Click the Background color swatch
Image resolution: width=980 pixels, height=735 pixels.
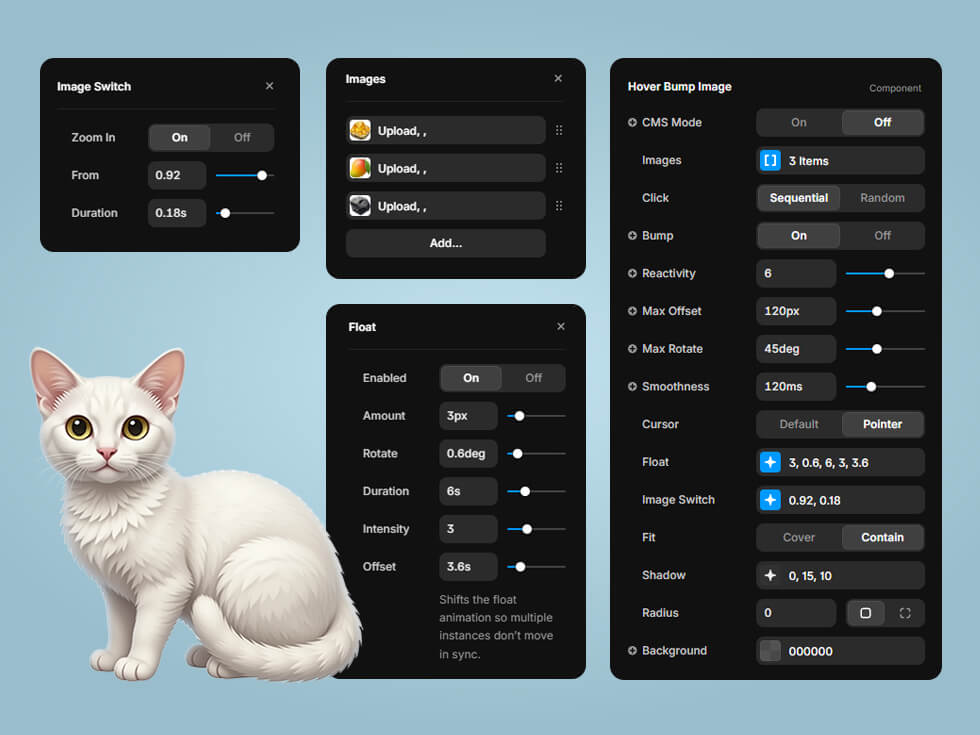click(x=770, y=651)
